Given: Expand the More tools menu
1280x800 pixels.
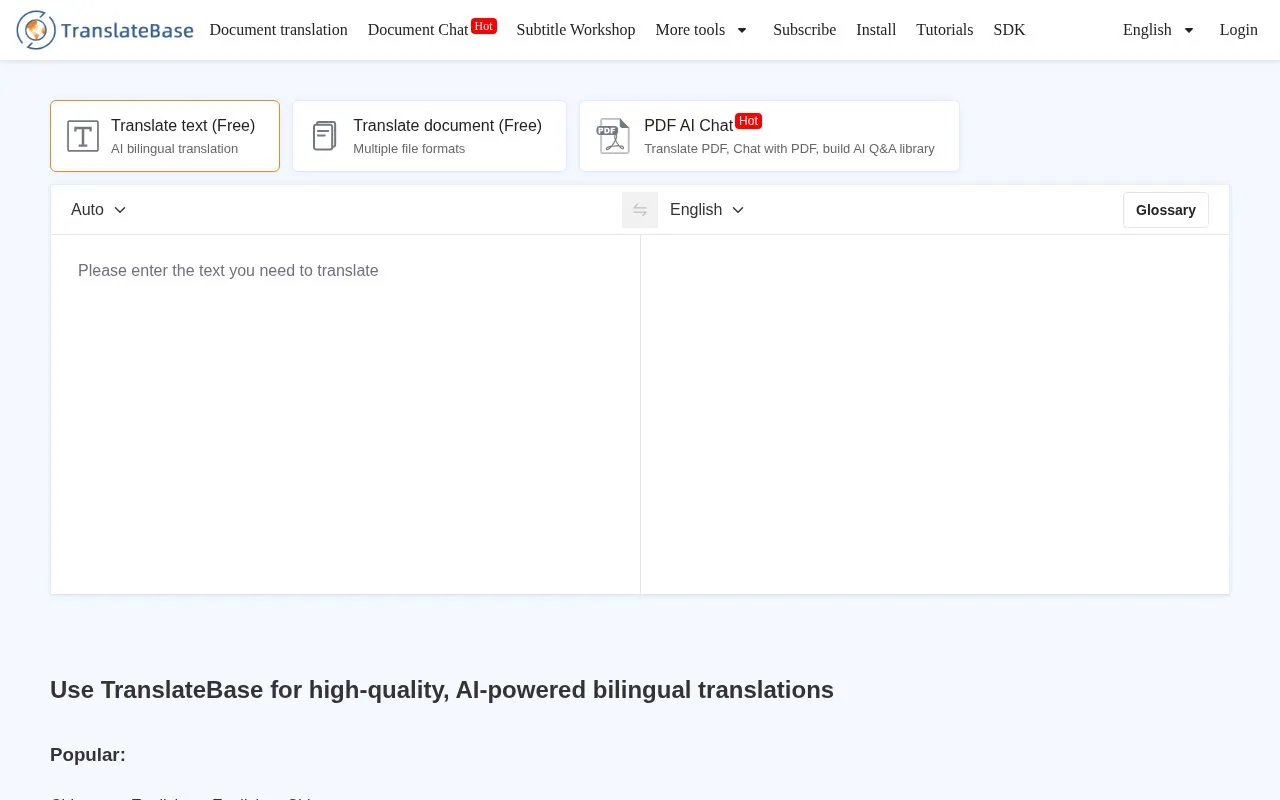Looking at the screenshot, I should pyautogui.click(x=701, y=30).
